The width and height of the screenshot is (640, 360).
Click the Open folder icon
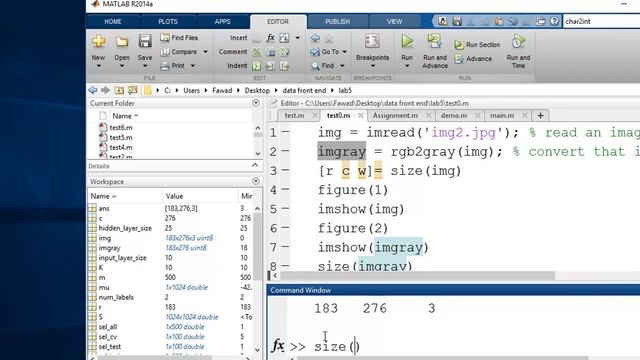point(122,42)
